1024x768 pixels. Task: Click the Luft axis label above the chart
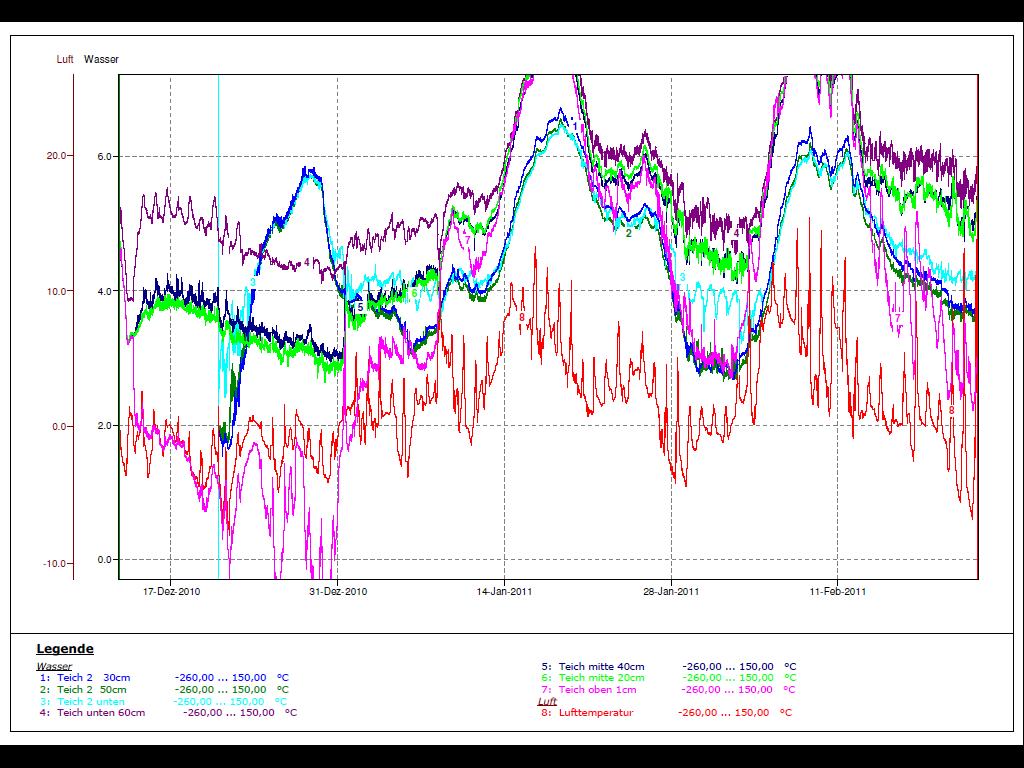[x=65, y=60]
